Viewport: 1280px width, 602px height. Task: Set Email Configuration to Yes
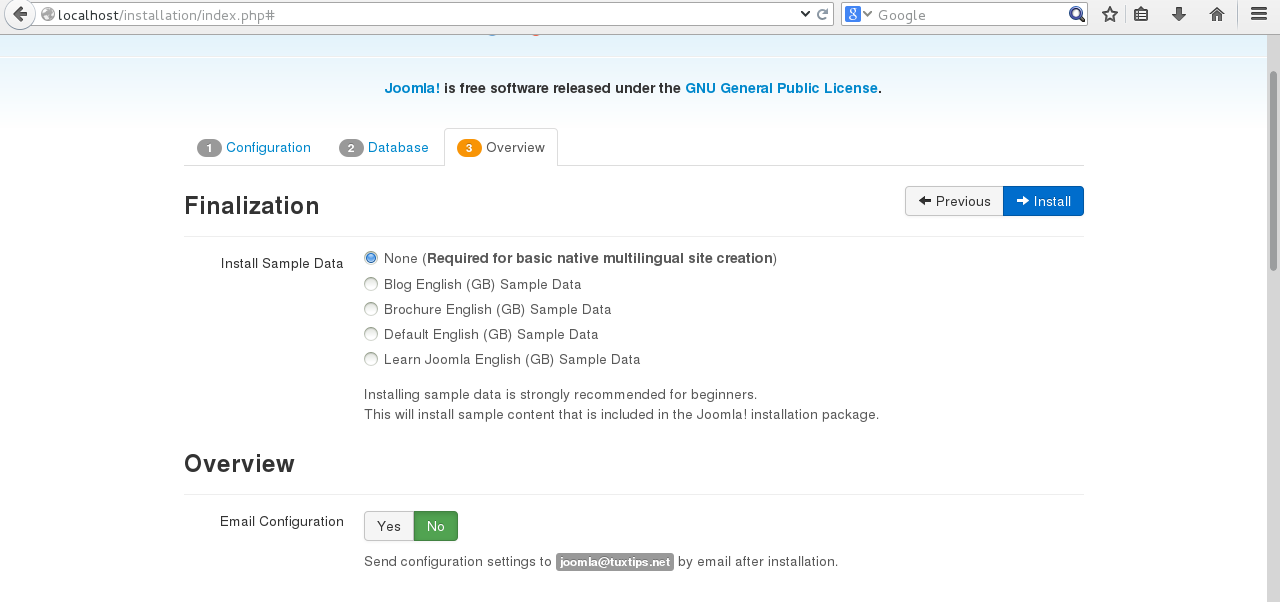pos(389,526)
